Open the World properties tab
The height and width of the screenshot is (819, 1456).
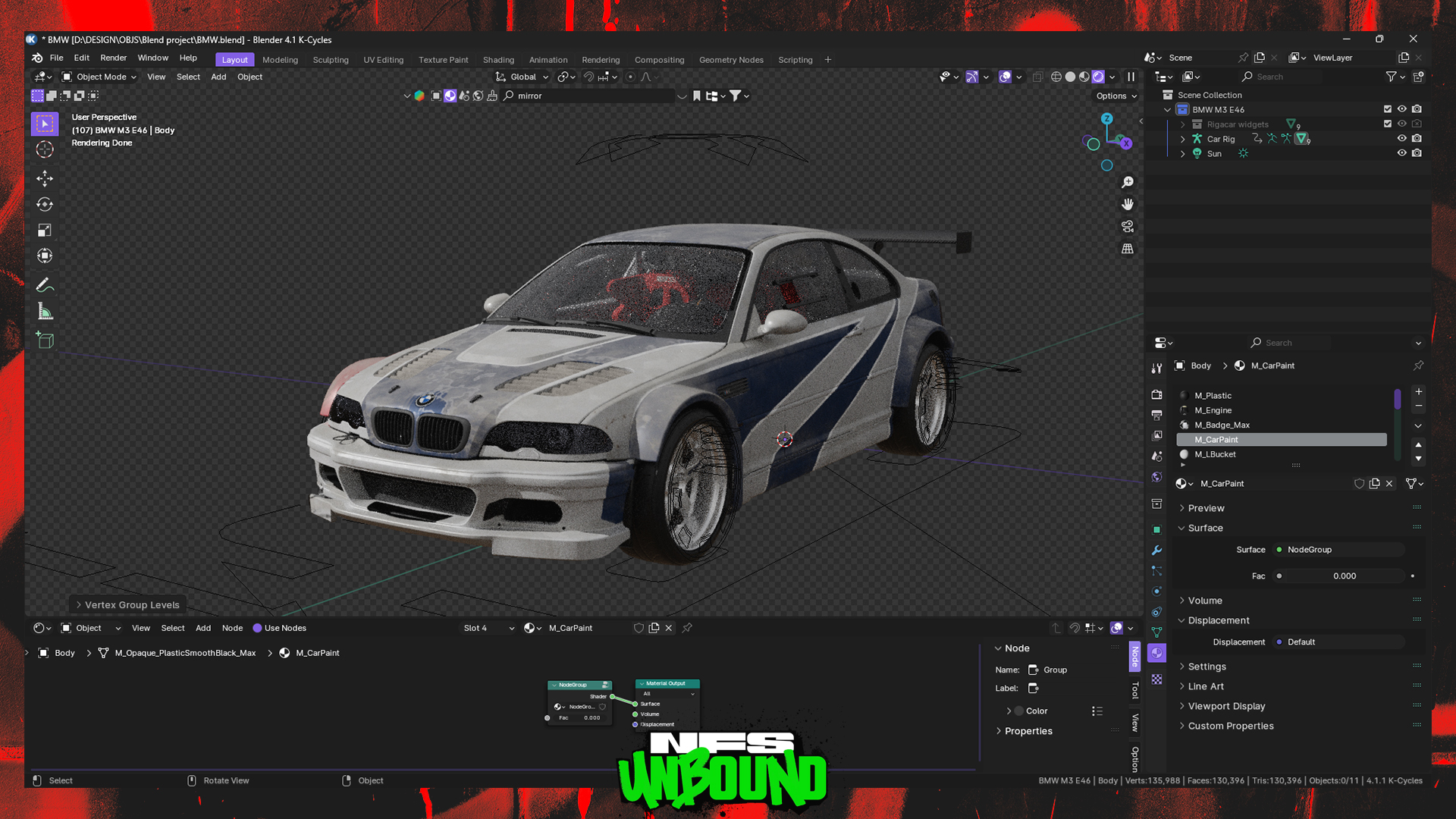[x=1156, y=477]
